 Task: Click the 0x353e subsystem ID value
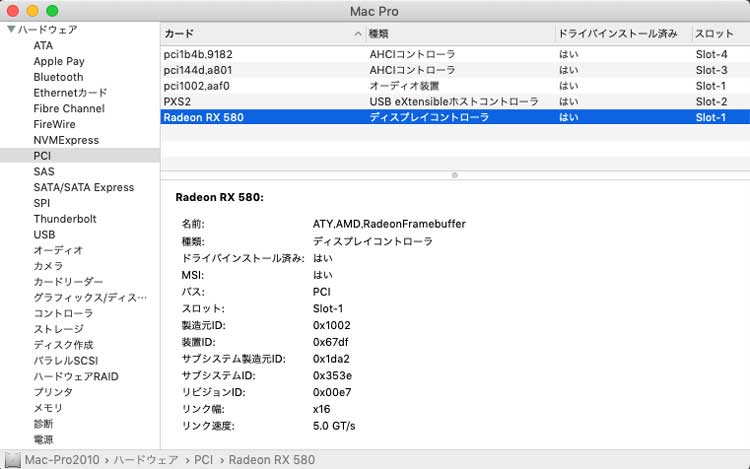tap(332, 376)
